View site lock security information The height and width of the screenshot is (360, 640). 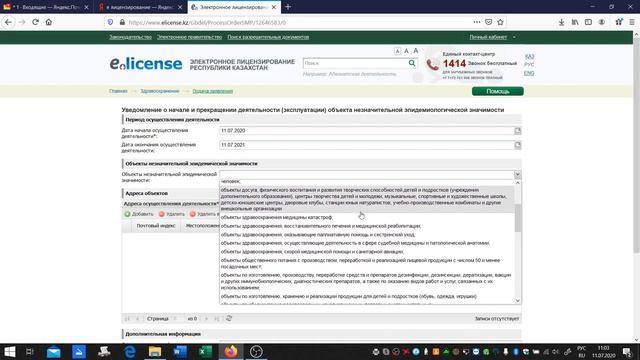(x=122, y=22)
